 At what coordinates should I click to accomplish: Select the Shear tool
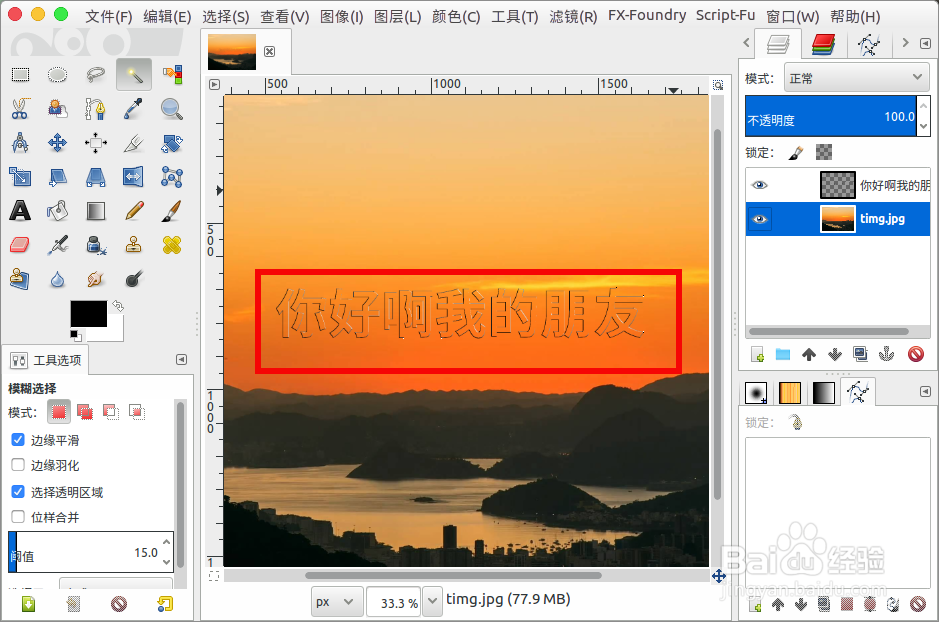pos(57,177)
